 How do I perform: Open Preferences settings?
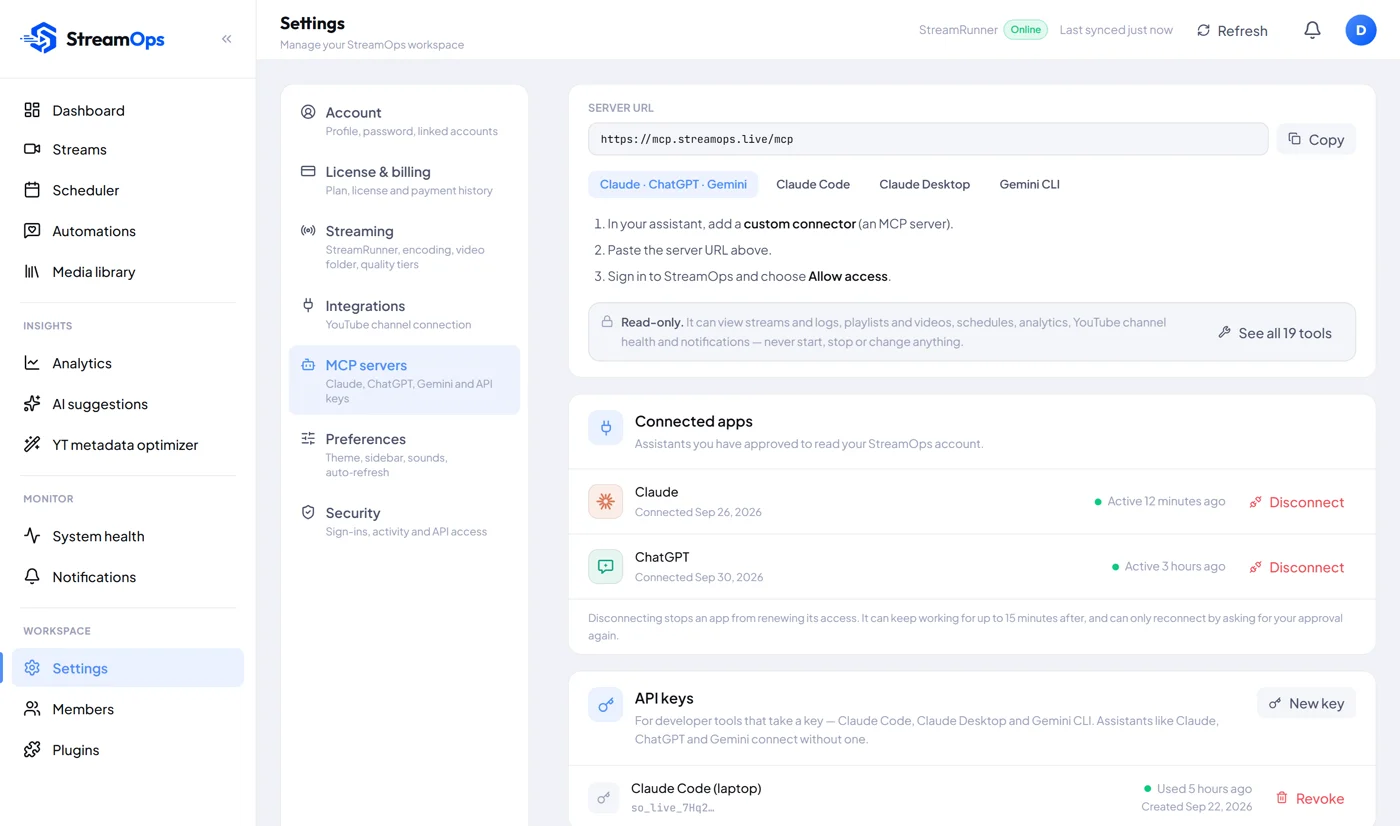click(404, 454)
